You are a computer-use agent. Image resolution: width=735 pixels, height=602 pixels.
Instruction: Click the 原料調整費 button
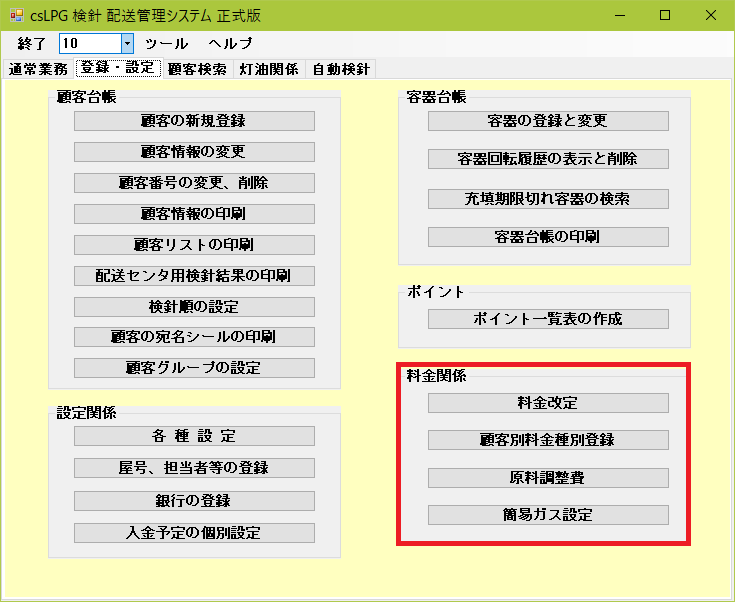click(548, 478)
